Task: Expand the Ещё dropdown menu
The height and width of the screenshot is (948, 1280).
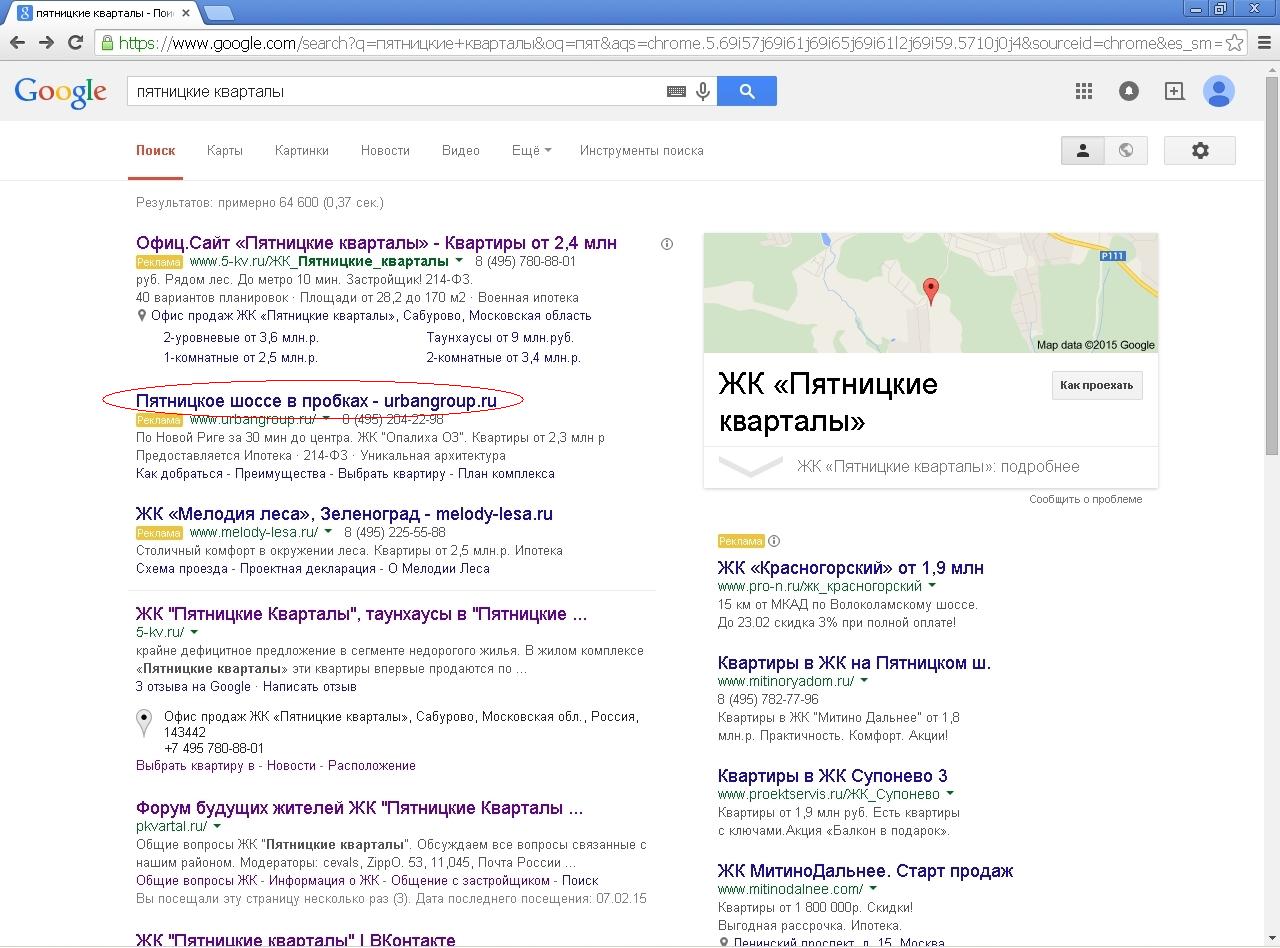Action: [x=531, y=150]
